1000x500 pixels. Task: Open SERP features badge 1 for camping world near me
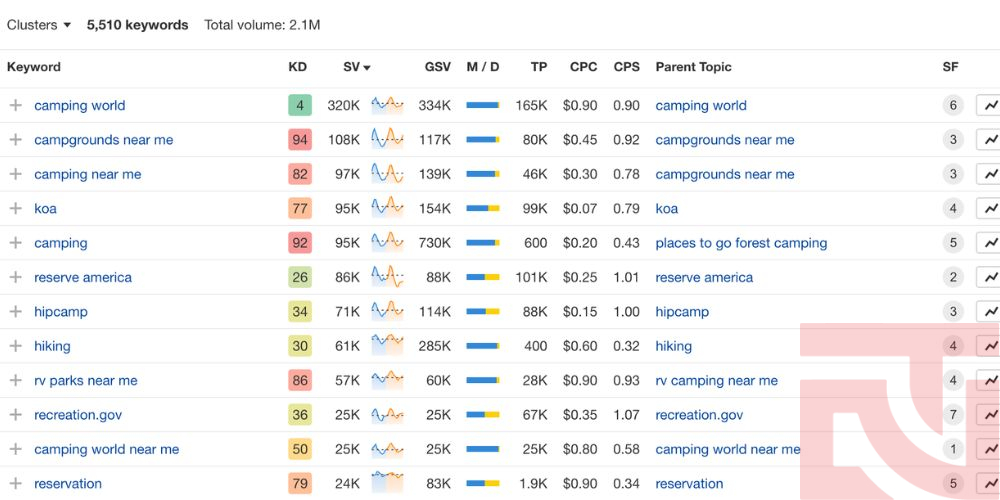(x=953, y=450)
